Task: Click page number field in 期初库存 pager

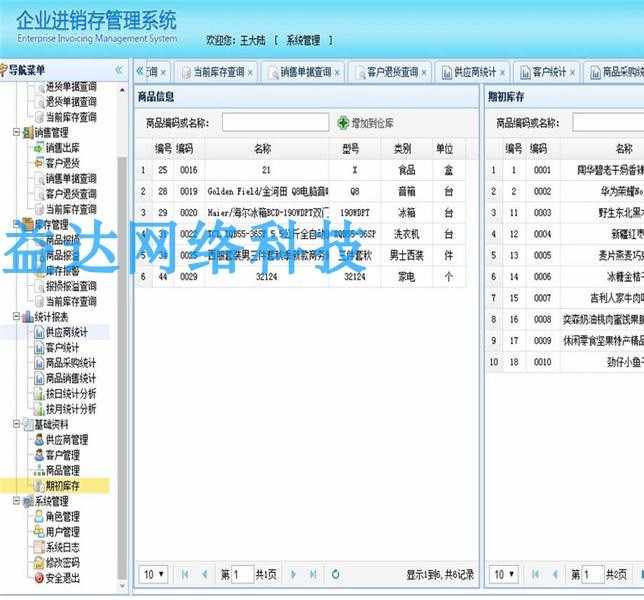Action: tap(593, 574)
